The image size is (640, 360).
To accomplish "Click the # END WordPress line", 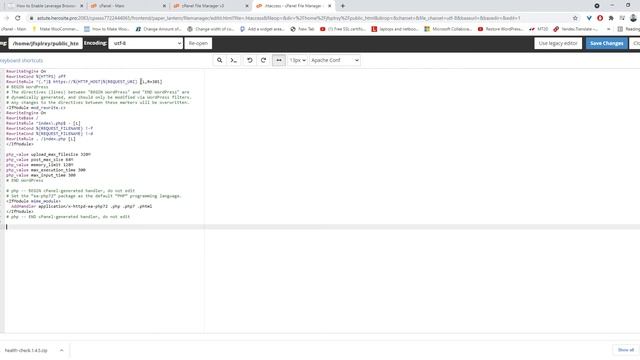I will (24, 180).
